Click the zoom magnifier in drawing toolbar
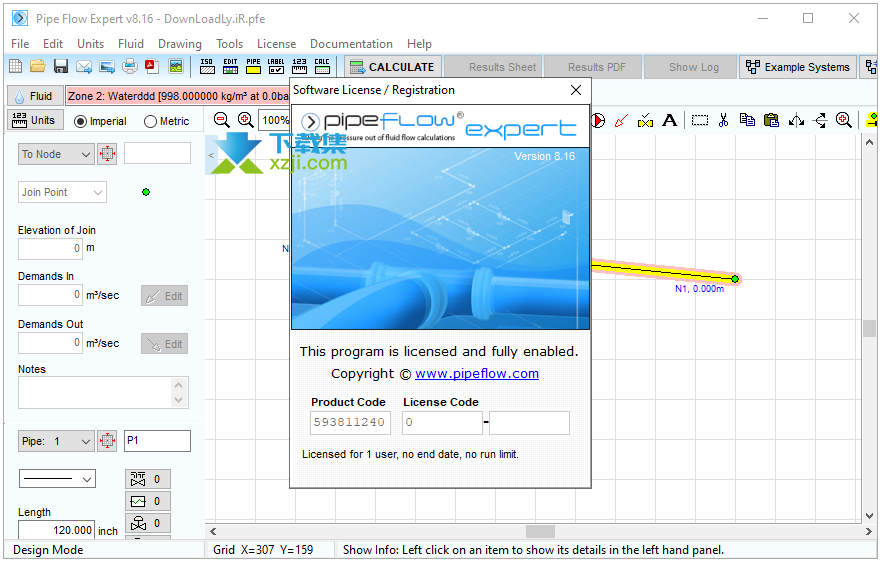The image size is (880, 562). [x=844, y=120]
